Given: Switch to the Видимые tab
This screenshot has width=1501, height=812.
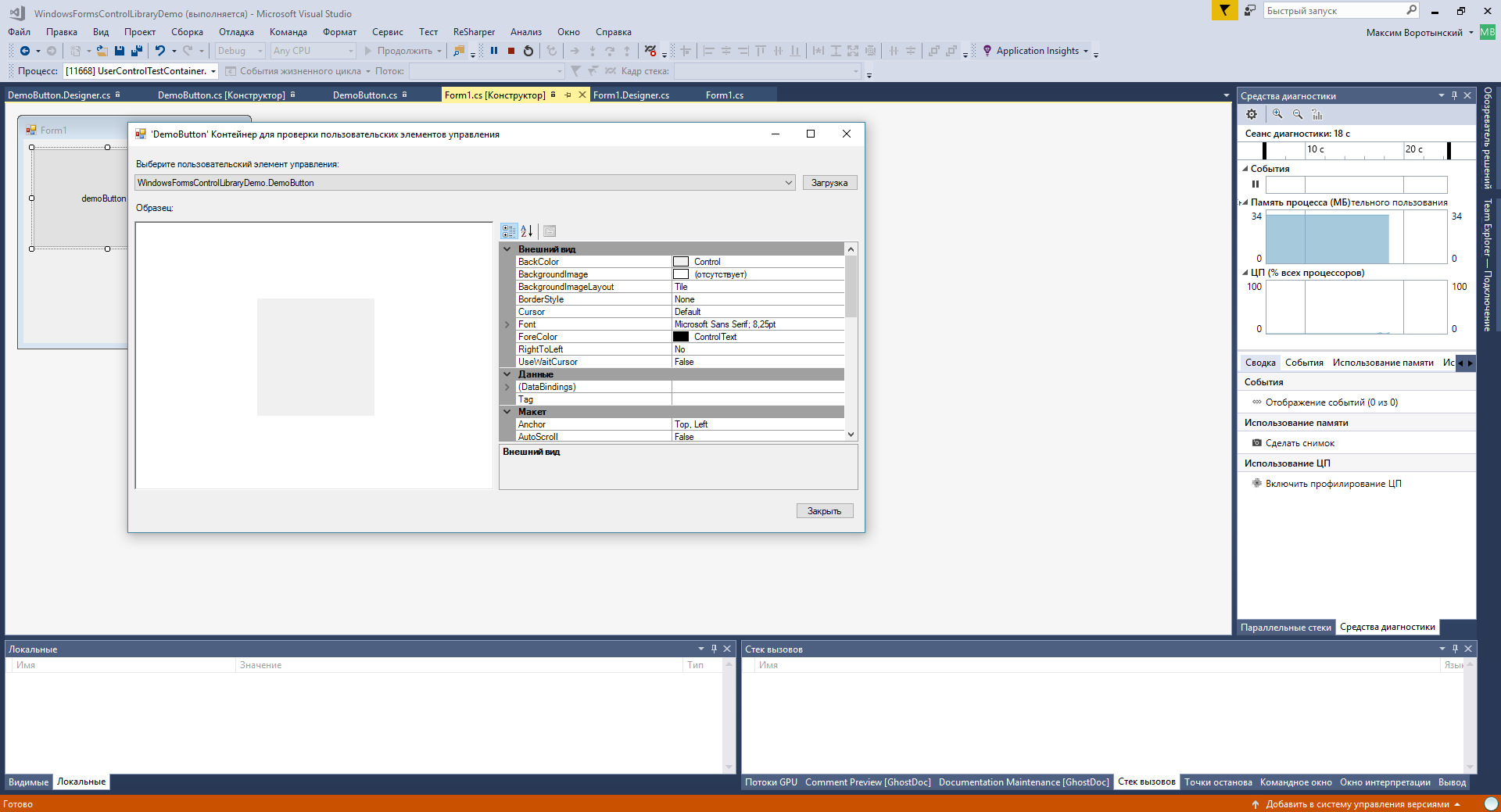Looking at the screenshot, I should pyautogui.click(x=28, y=782).
